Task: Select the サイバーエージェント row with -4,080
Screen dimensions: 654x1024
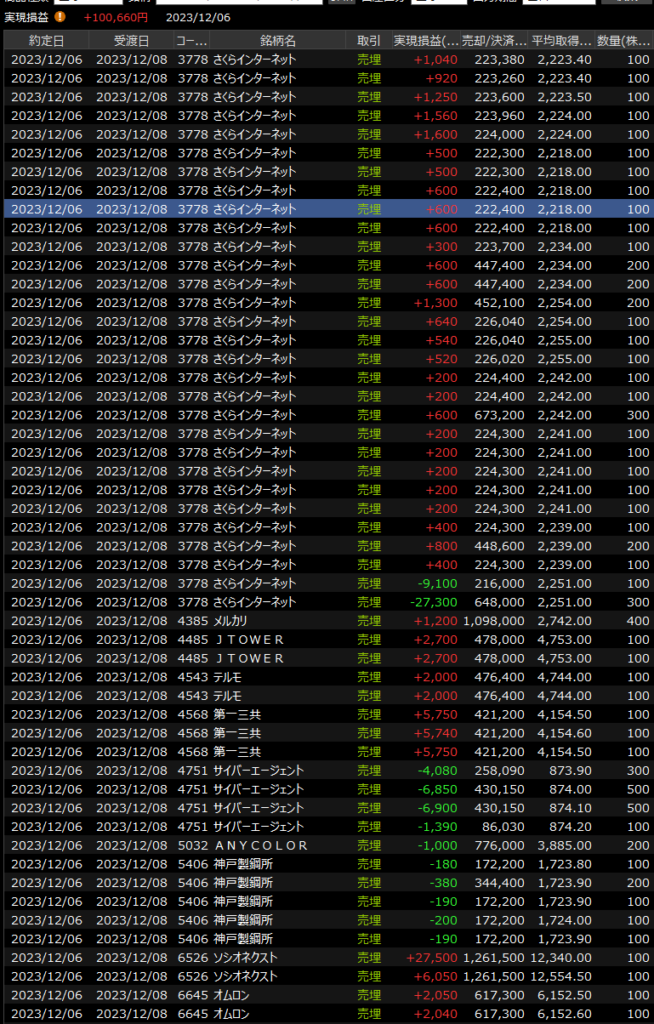Action: [x=300, y=770]
